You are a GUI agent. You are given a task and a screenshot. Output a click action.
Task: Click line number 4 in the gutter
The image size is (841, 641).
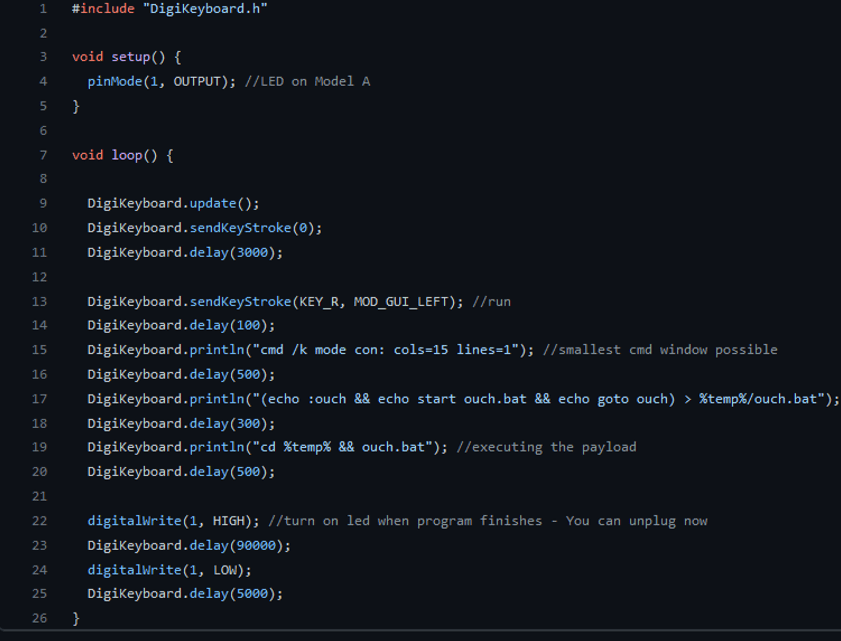(x=43, y=82)
